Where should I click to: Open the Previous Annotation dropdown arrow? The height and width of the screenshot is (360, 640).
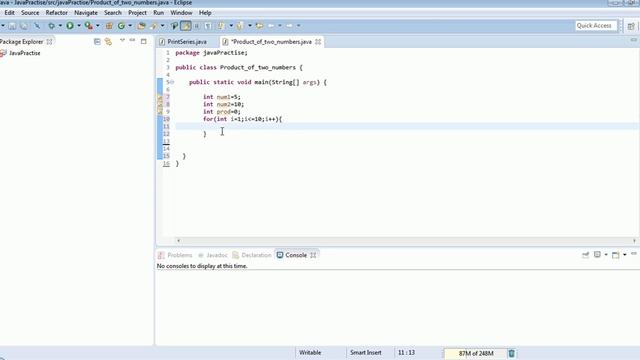(250, 26)
